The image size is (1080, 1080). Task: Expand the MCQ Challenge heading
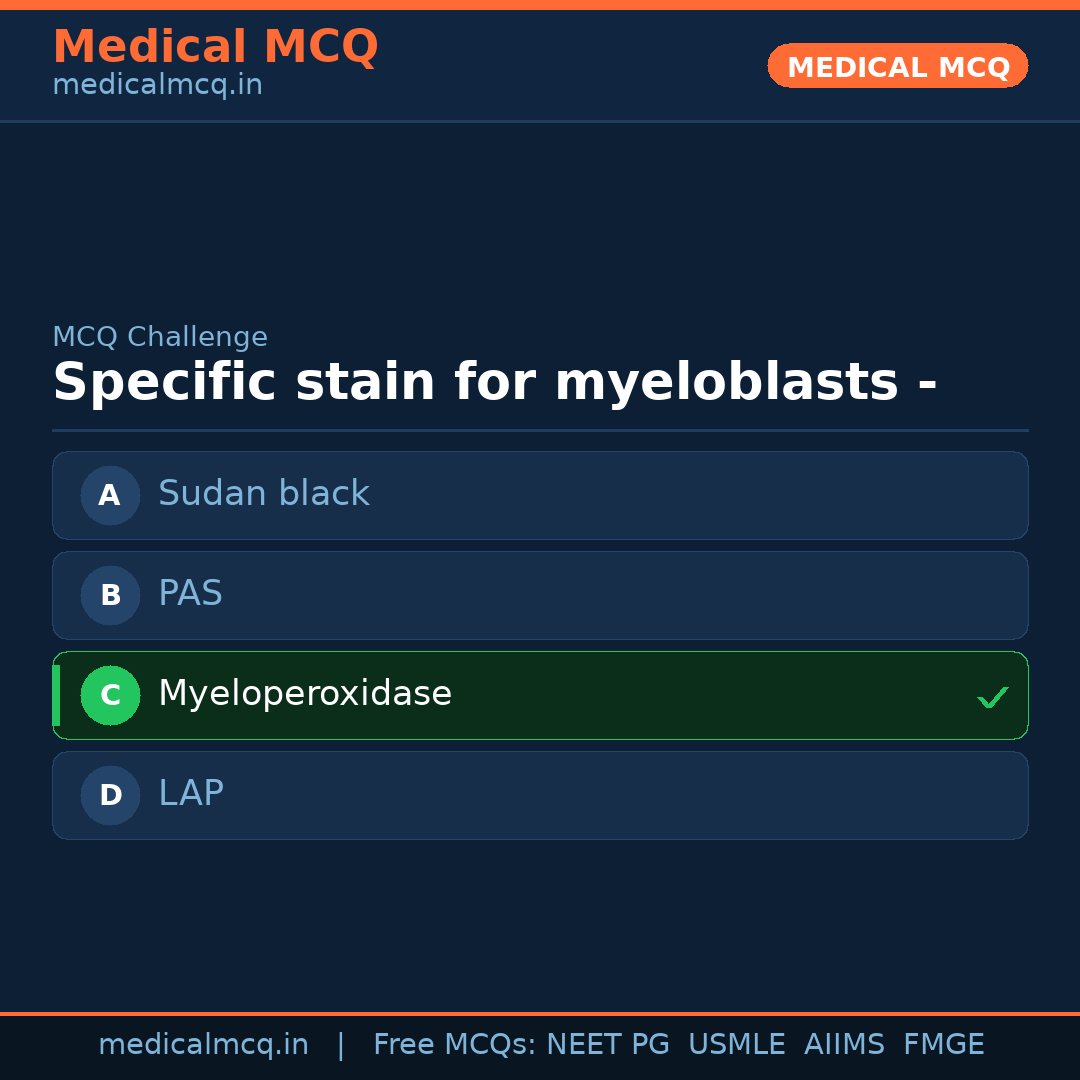[160, 337]
